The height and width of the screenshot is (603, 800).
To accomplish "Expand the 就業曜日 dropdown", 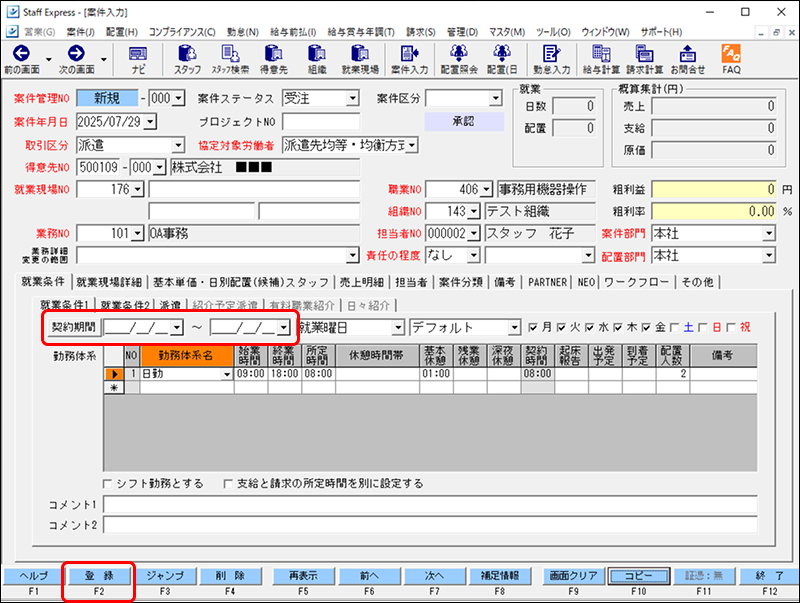I will click(x=398, y=328).
